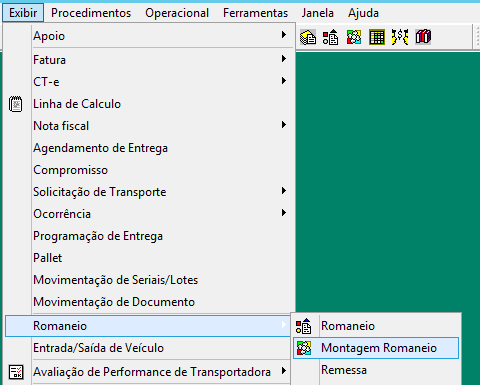This screenshot has height=385, width=480.
Task: Expand the Ocorrência submenu arrow
Action: 284,213
